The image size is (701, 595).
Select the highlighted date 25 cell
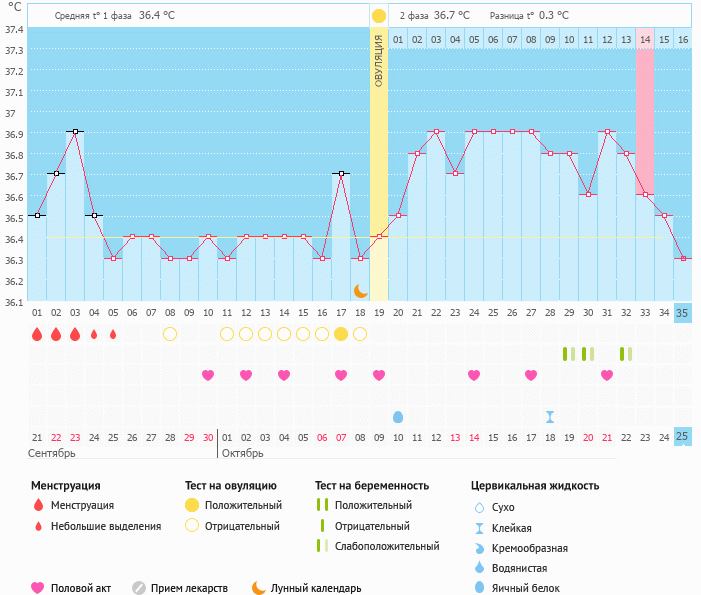click(683, 437)
